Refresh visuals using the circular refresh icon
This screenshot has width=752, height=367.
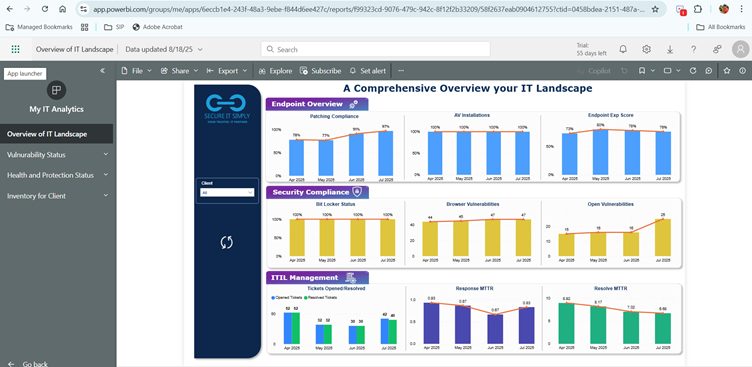pyautogui.click(x=693, y=71)
